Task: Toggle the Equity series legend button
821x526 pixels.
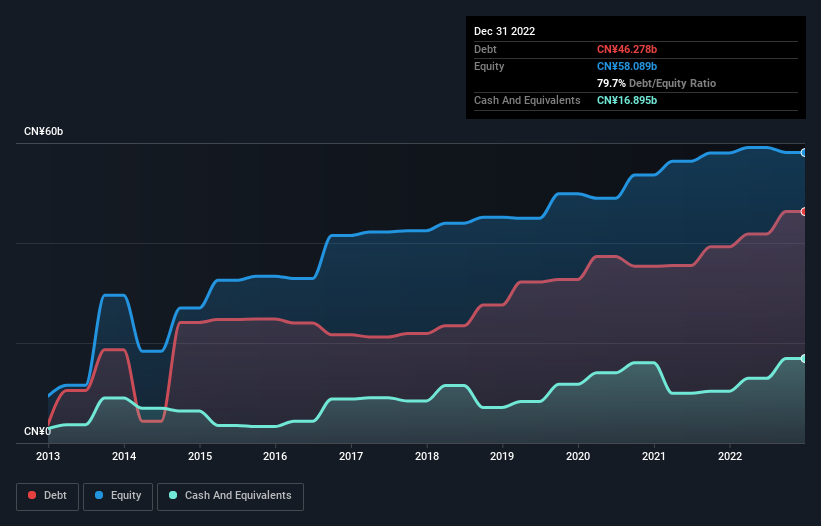Action: point(118,496)
